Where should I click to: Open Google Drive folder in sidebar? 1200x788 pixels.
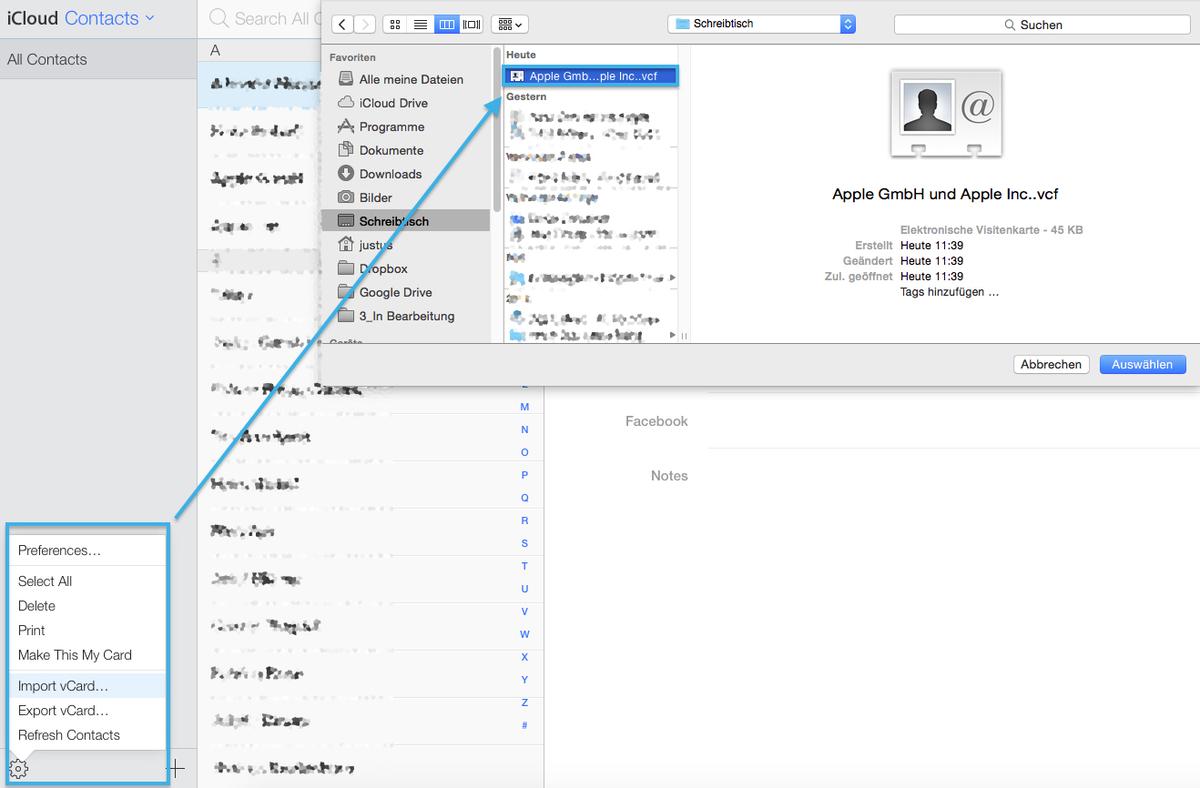(395, 292)
